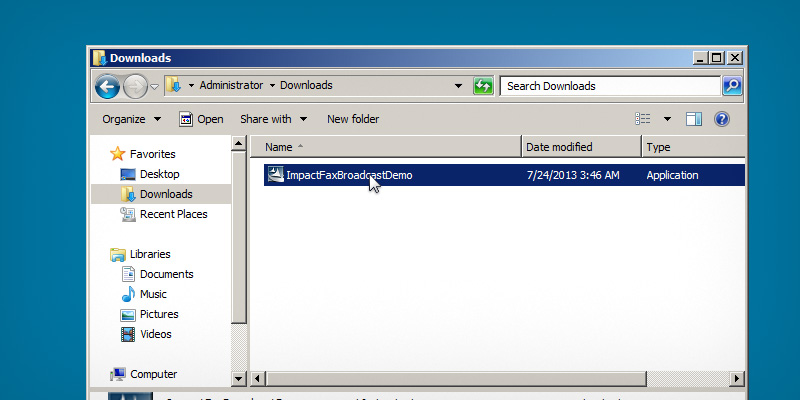Open the view options dropdown arrow

(667, 119)
